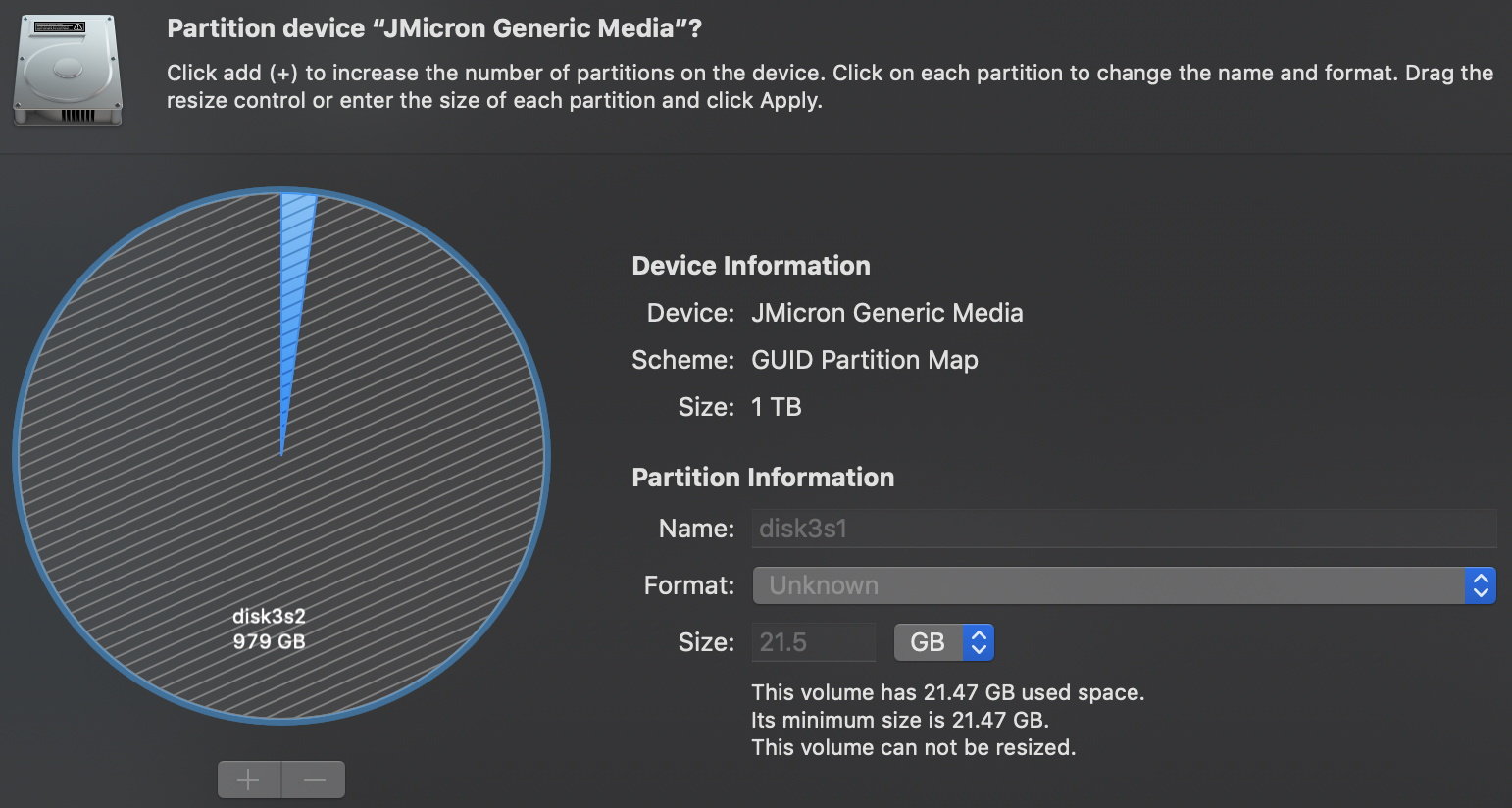Click the Size field showing 21.5
Viewport: 1512px width, 808px height.
(x=813, y=642)
